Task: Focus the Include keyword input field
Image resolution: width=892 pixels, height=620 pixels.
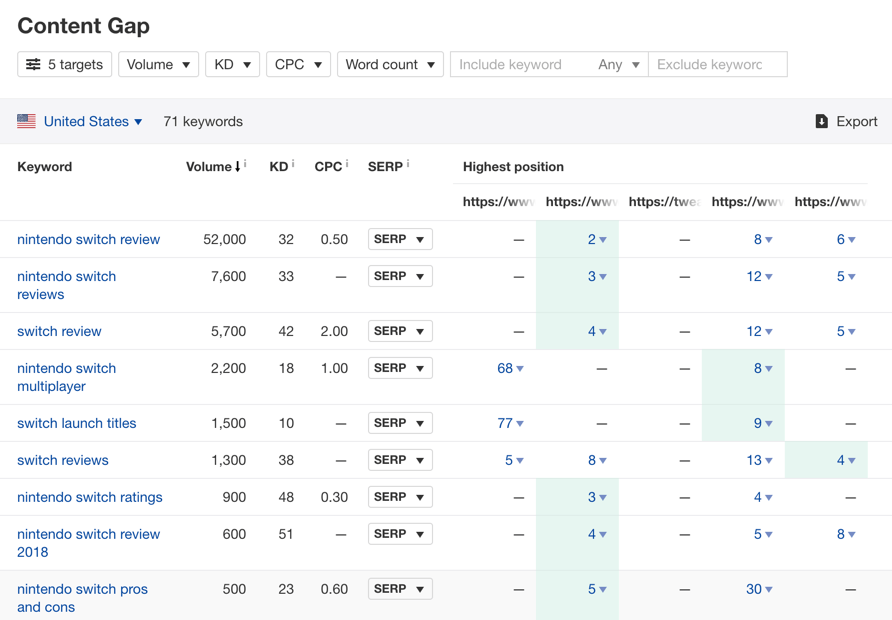Action: pos(521,64)
